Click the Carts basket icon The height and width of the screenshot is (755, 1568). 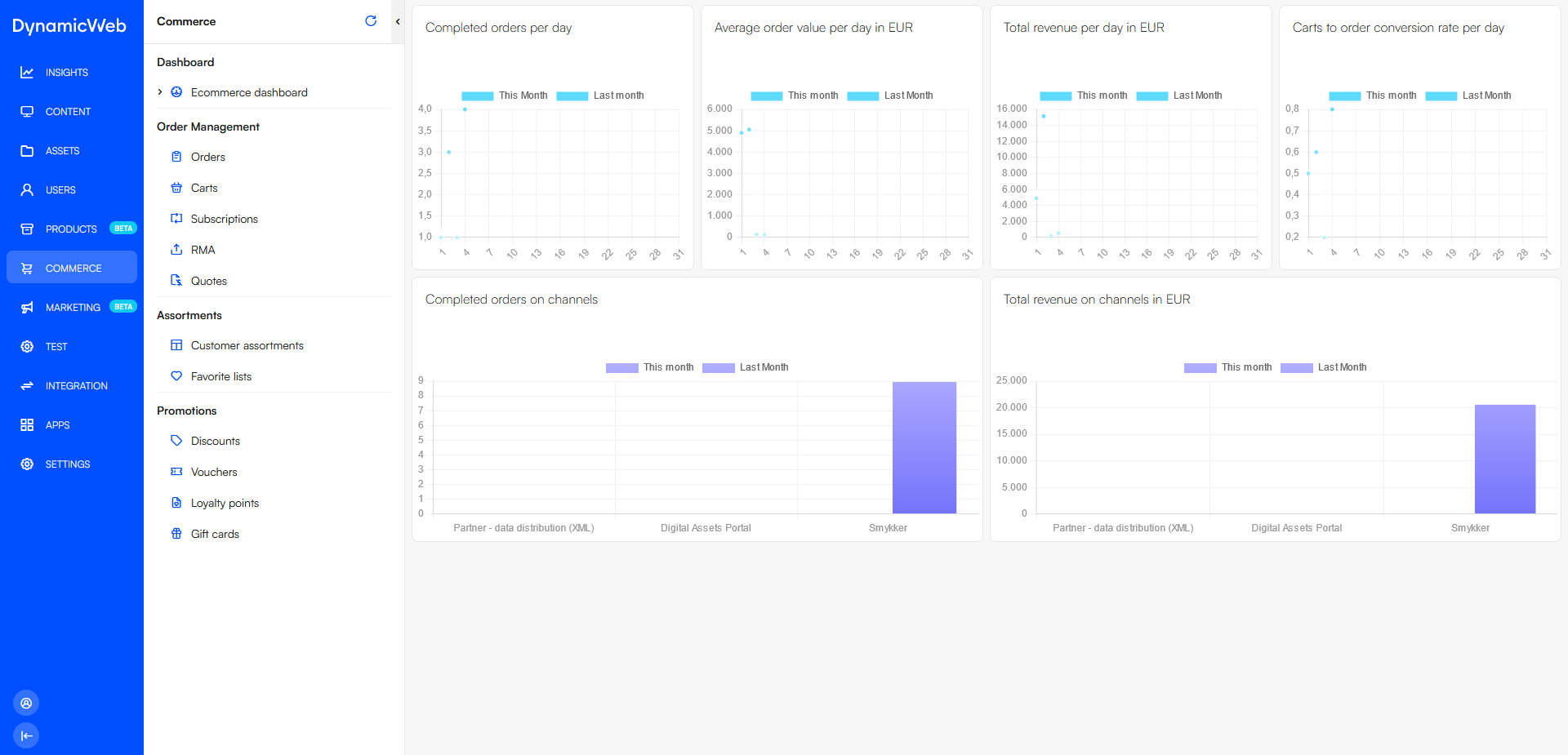[176, 188]
